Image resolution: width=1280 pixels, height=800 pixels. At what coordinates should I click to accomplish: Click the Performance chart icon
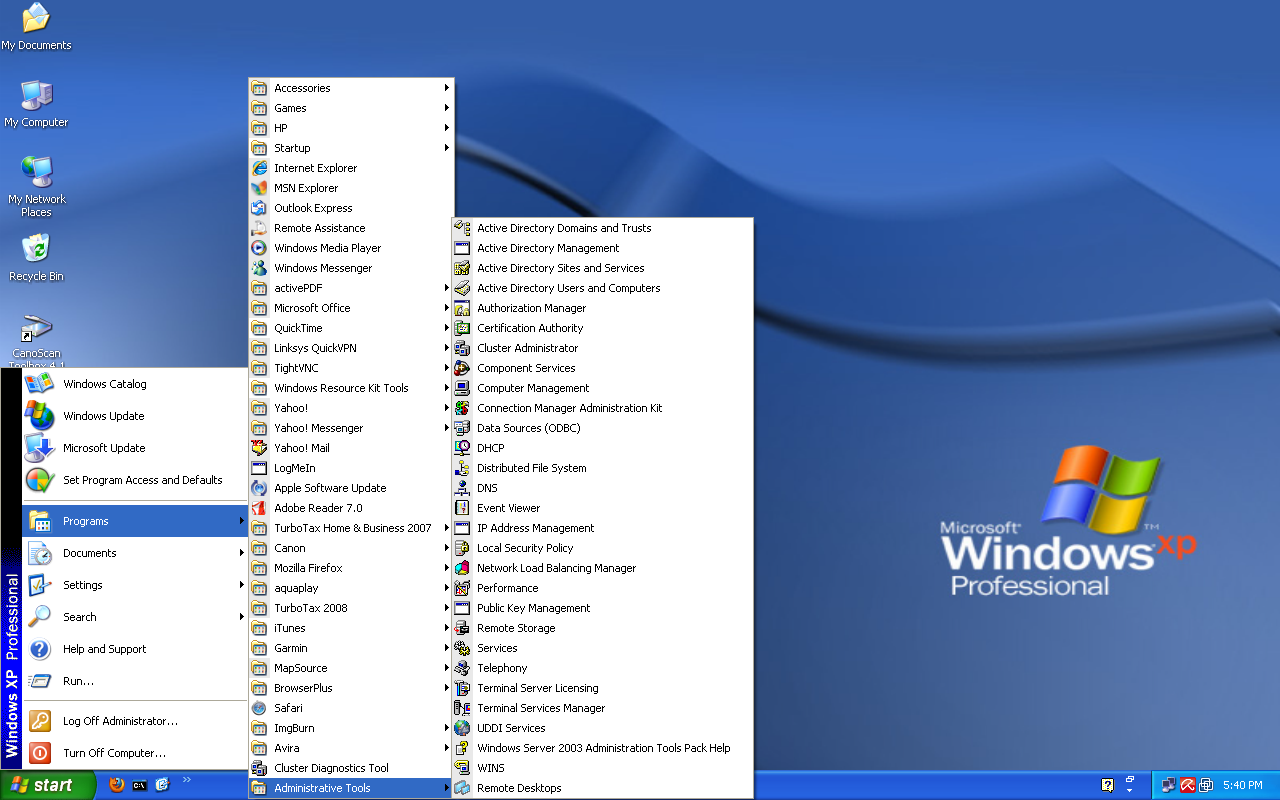(x=462, y=588)
